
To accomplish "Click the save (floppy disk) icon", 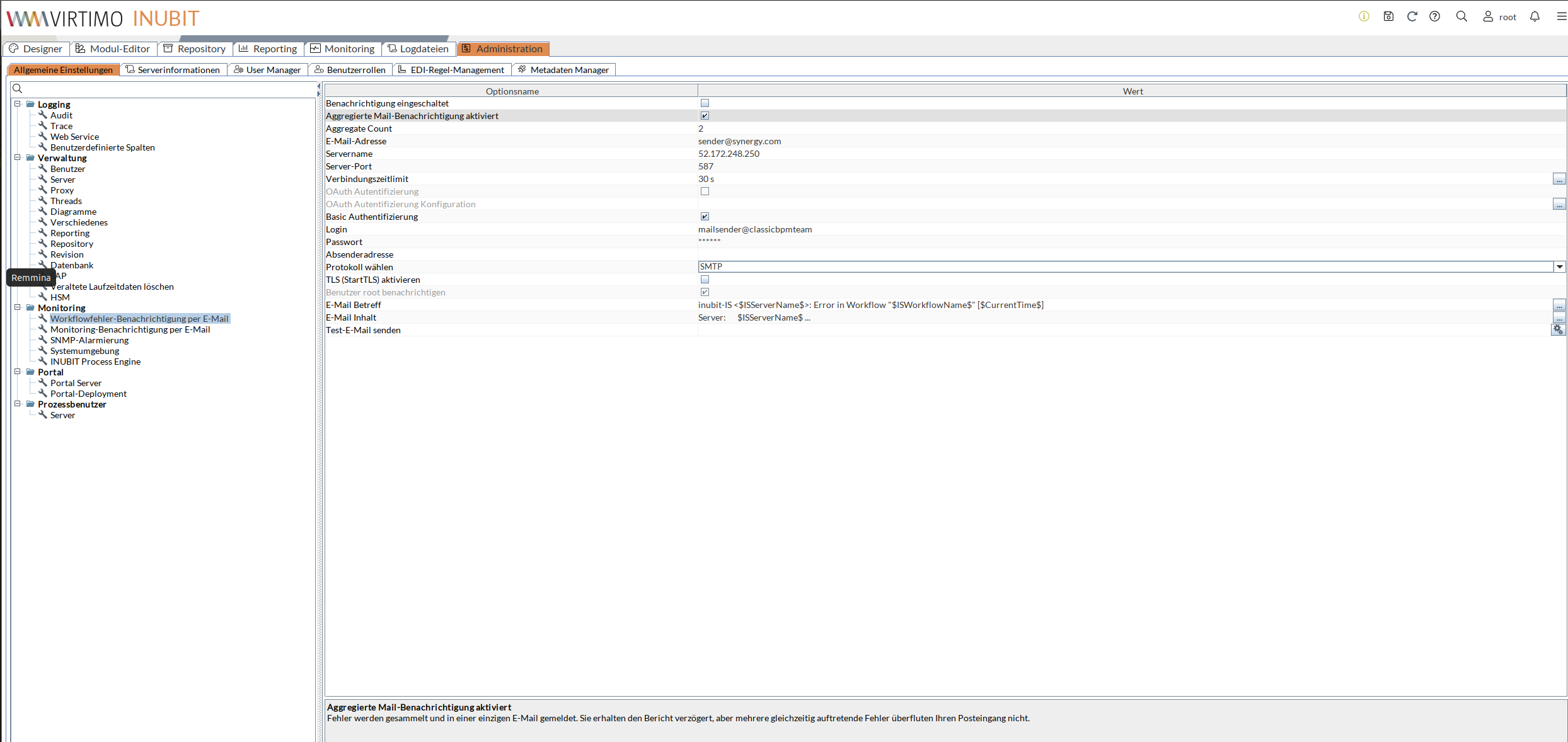I will tap(1388, 17).
